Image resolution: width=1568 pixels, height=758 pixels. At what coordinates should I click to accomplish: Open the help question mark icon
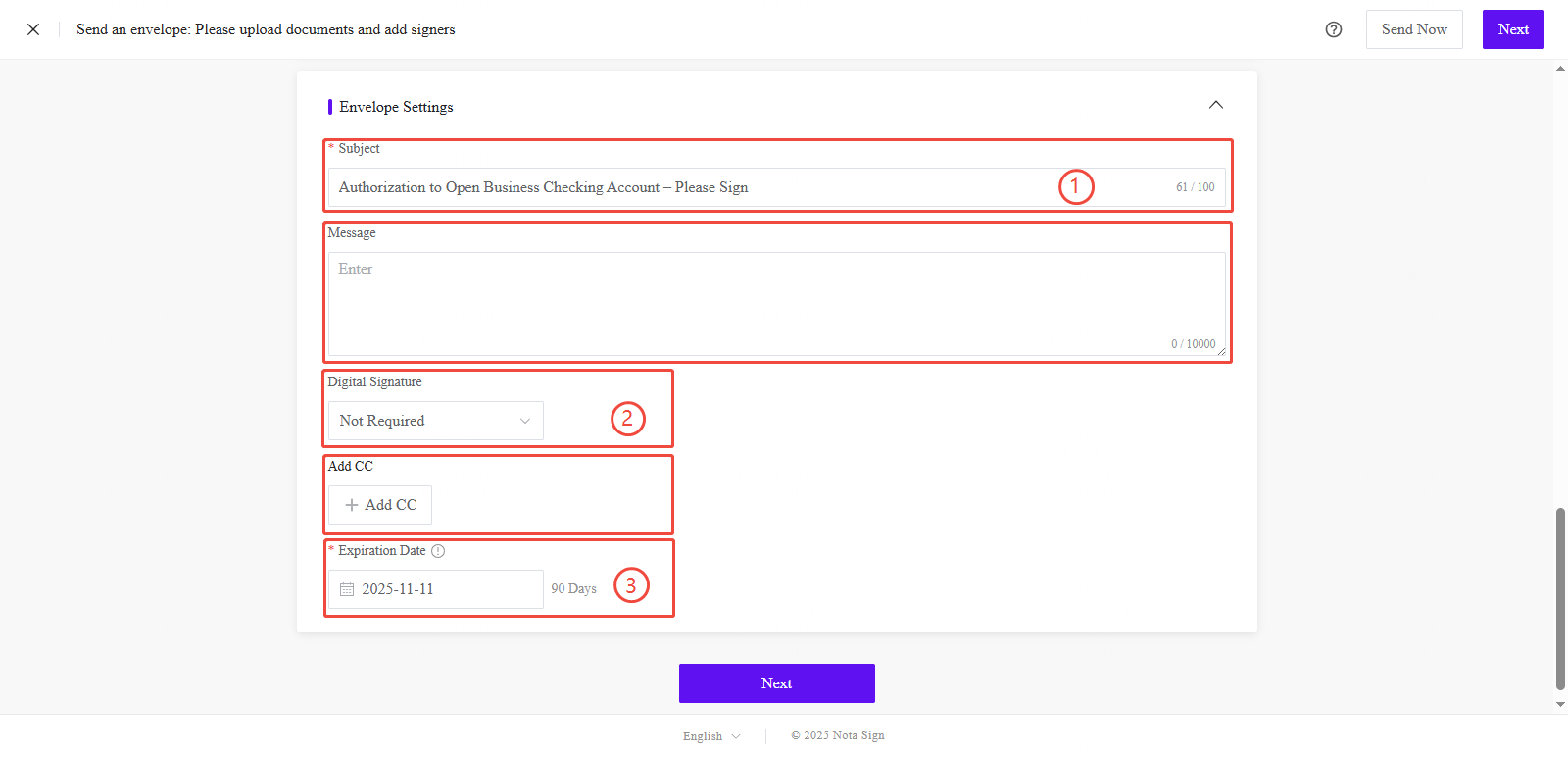[x=1333, y=29]
